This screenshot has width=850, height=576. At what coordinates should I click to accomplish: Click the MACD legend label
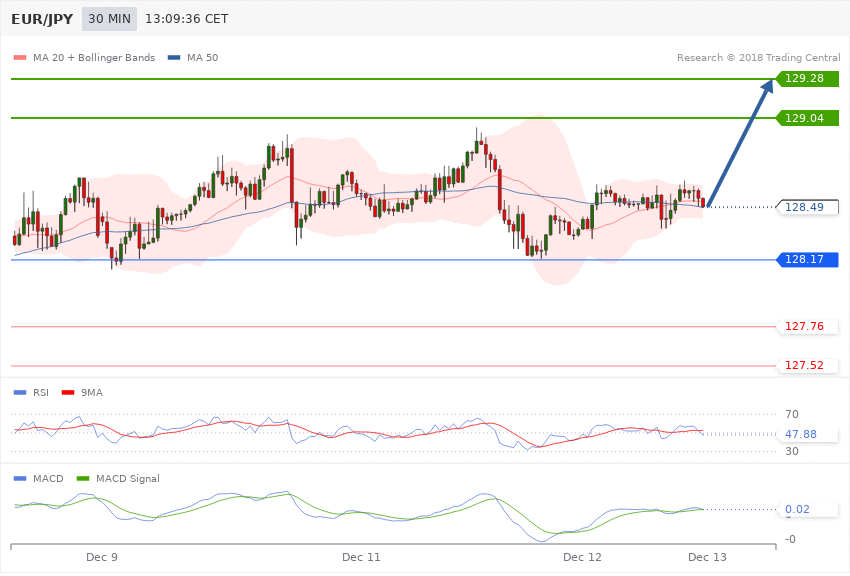(x=48, y=478)
